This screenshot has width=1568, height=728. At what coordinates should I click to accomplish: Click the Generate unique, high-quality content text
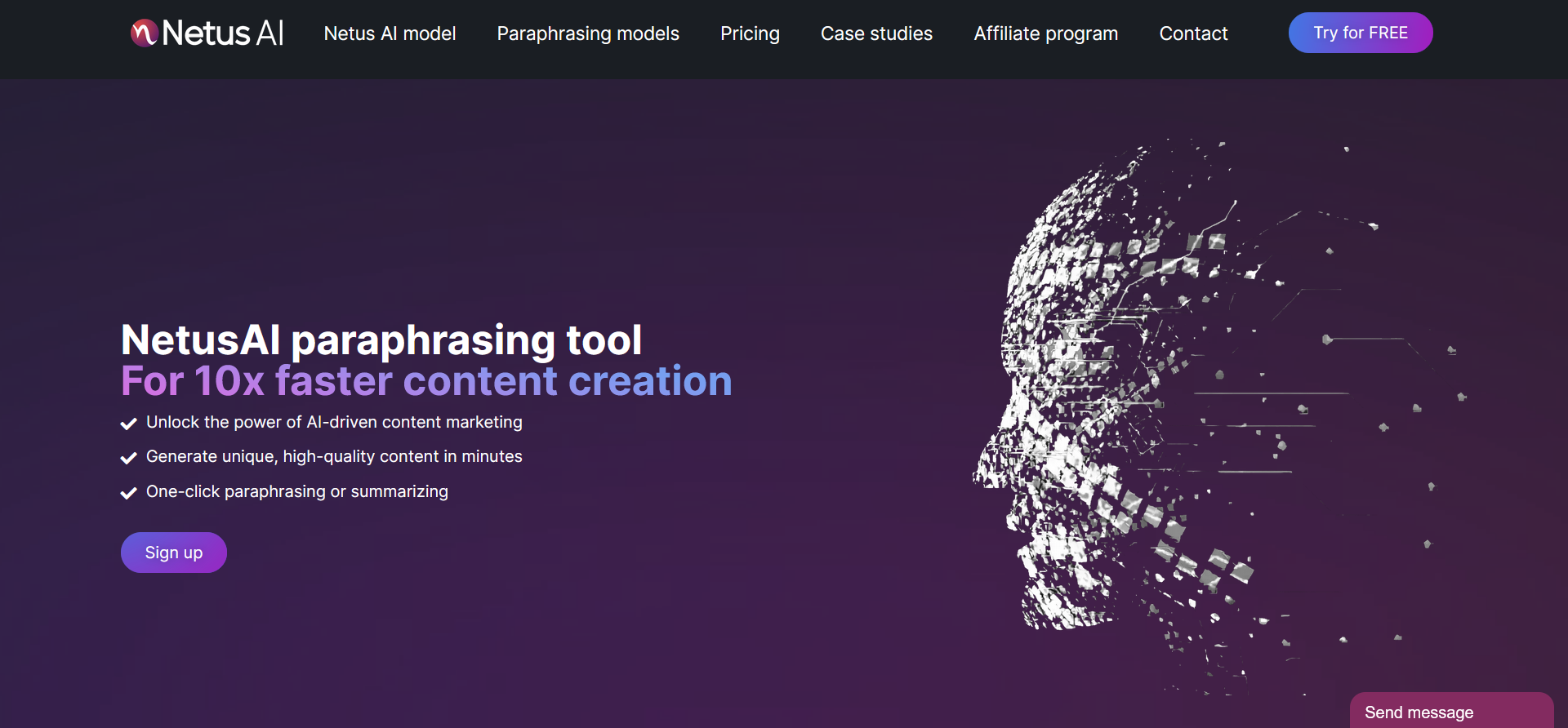click(x=334, y=456)
